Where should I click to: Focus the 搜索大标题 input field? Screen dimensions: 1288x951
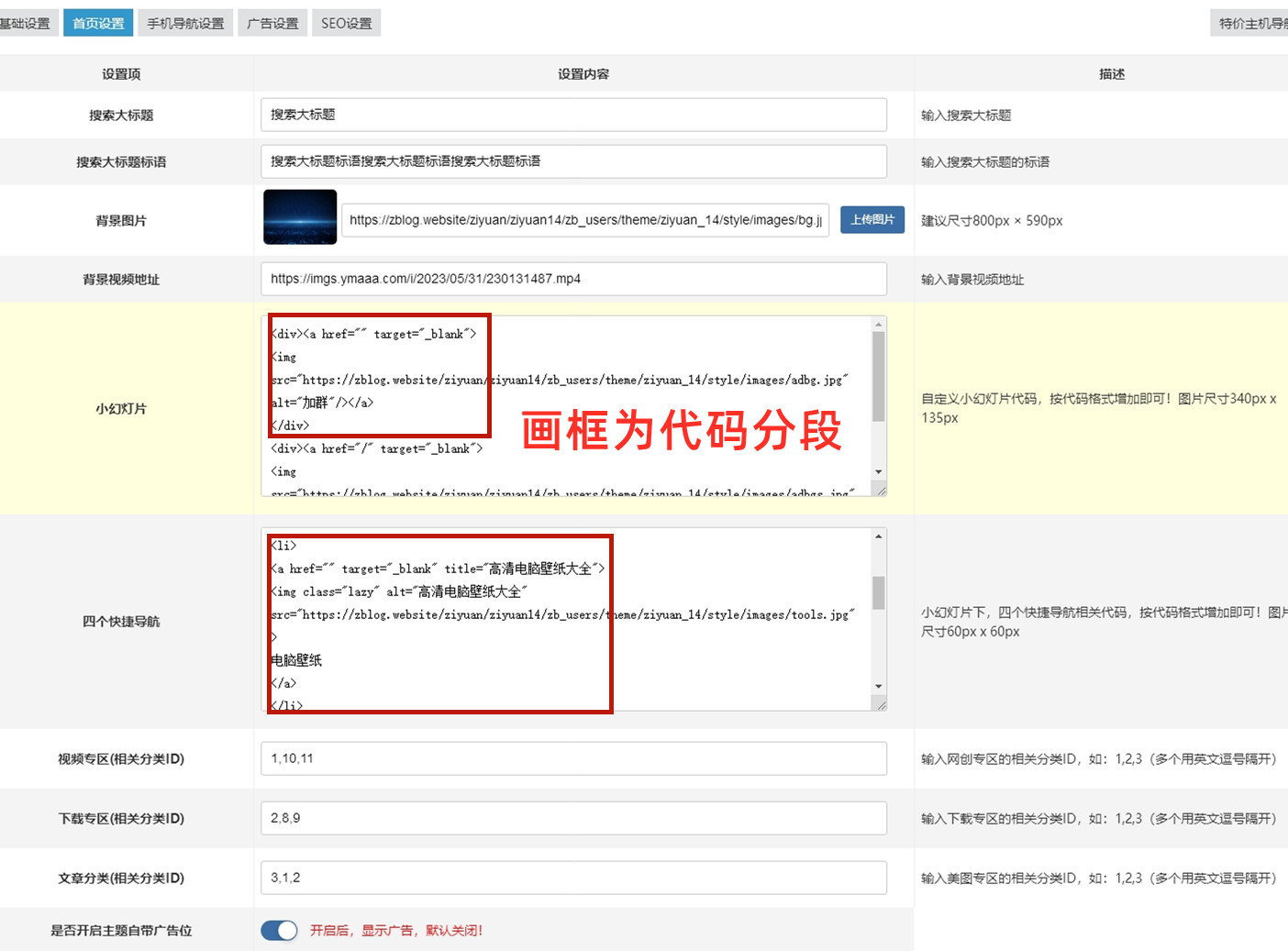(x=573, y=115)
